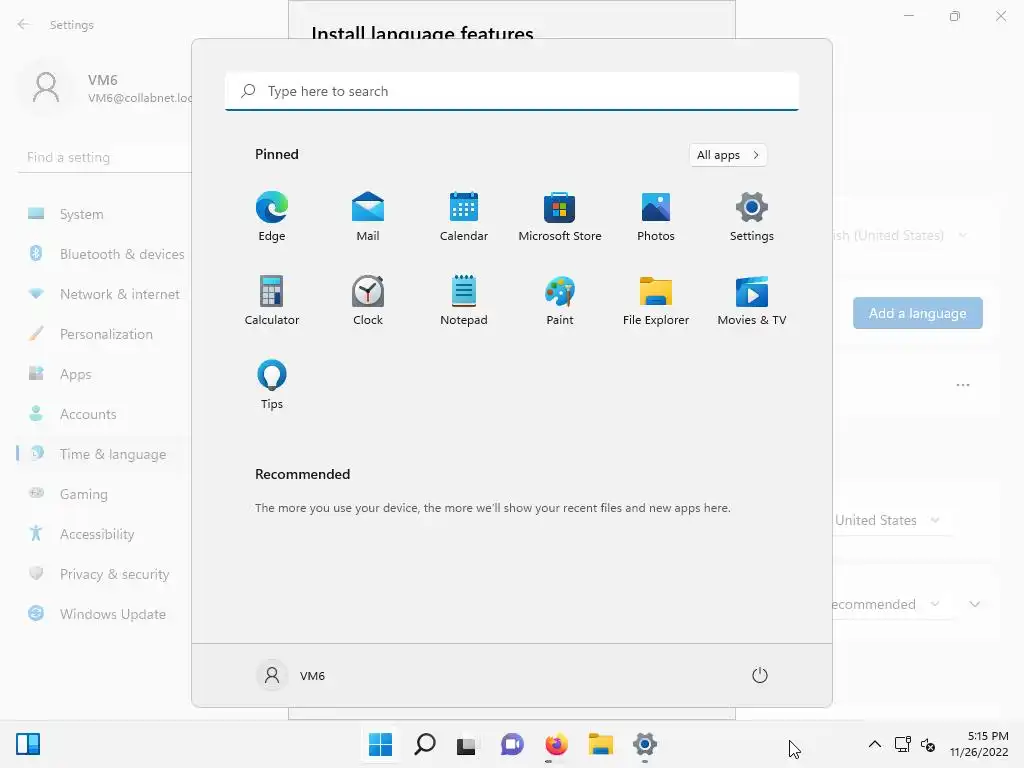Image resolution: width=1024 pixels, height=768 pixels.
Task: Open the Clock app
Action: [x=368, y=300]
